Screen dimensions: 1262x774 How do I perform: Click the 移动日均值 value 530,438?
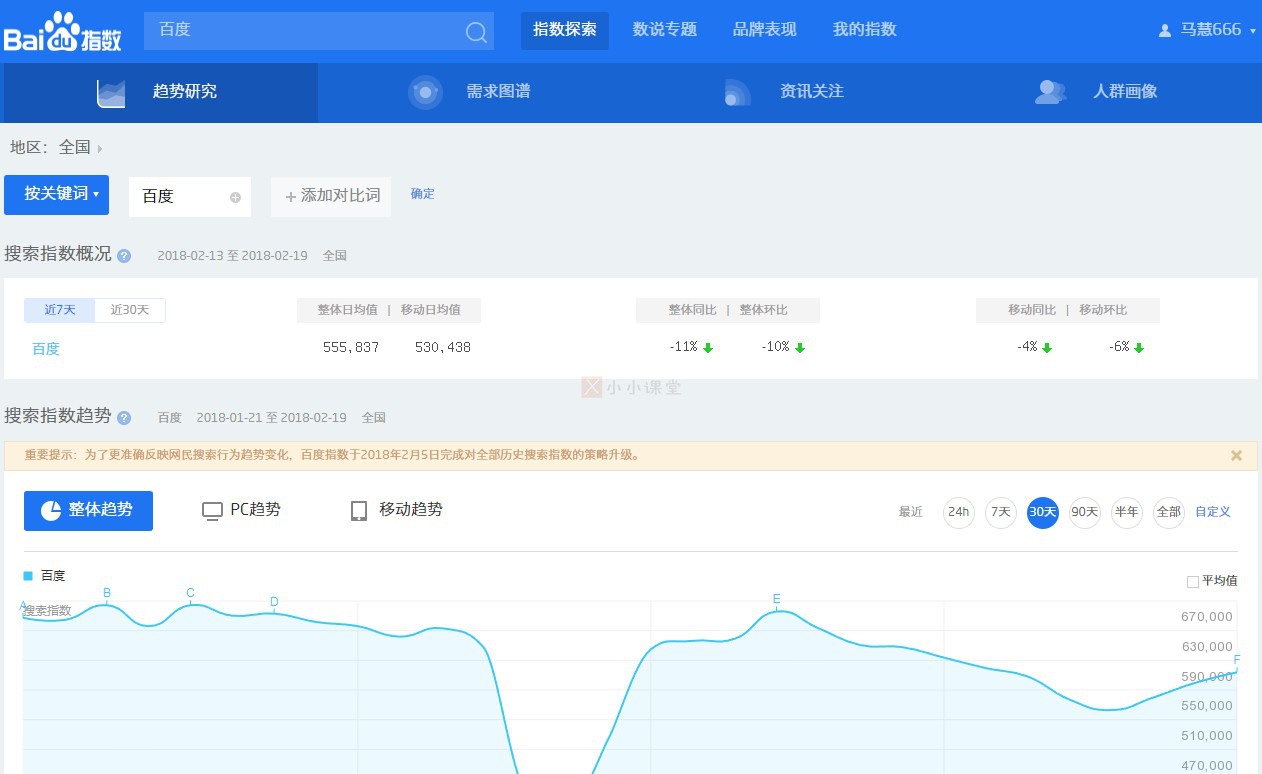[443, 348]
